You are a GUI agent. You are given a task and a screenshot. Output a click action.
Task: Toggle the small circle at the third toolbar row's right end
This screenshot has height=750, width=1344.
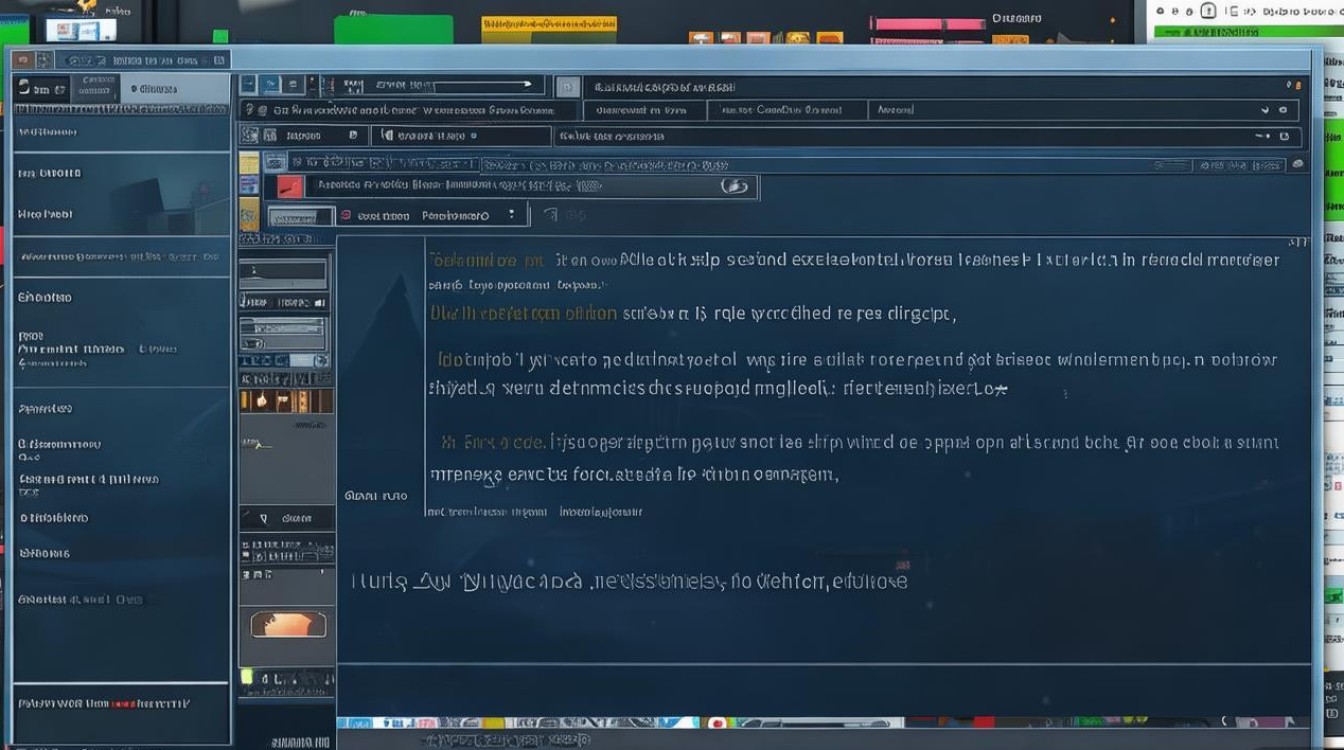[1298, 163]
